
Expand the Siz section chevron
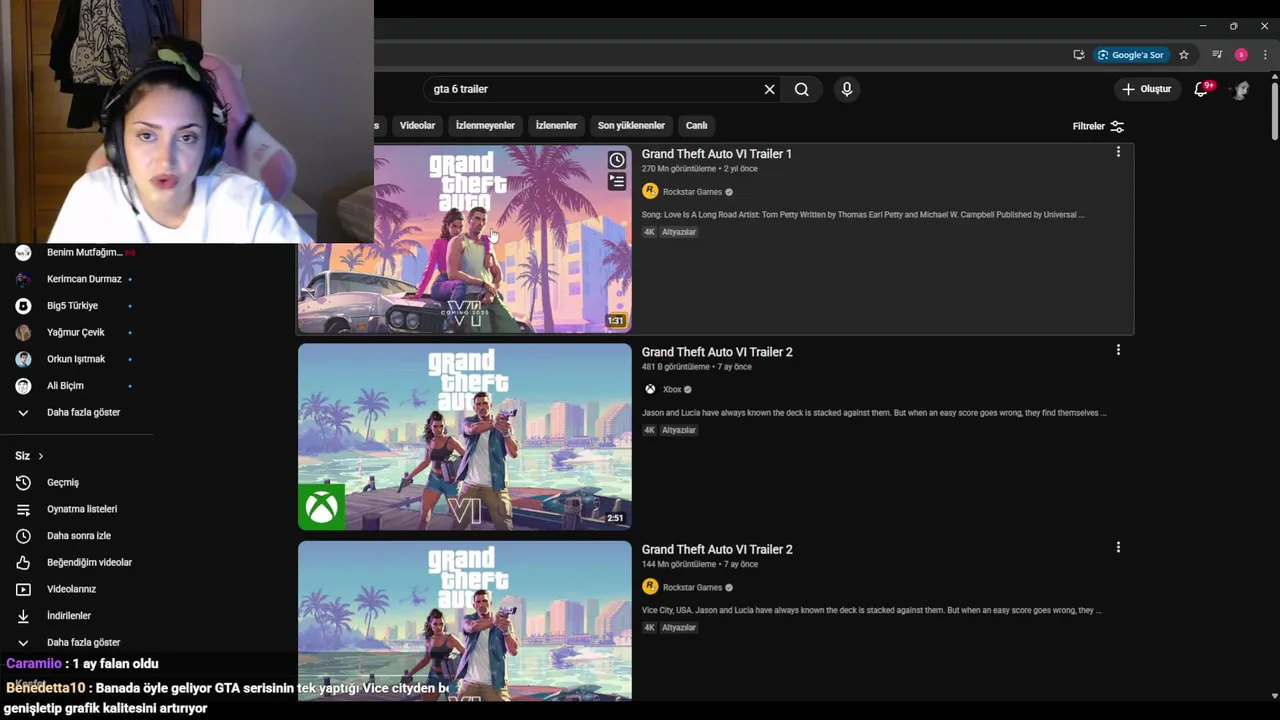40,456
